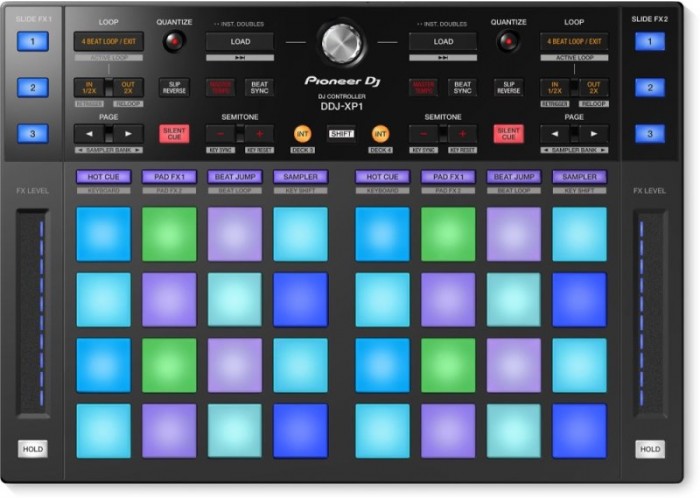Set loop IN 1/2X on right deck
700x500 pixels.
click(555, 88)
